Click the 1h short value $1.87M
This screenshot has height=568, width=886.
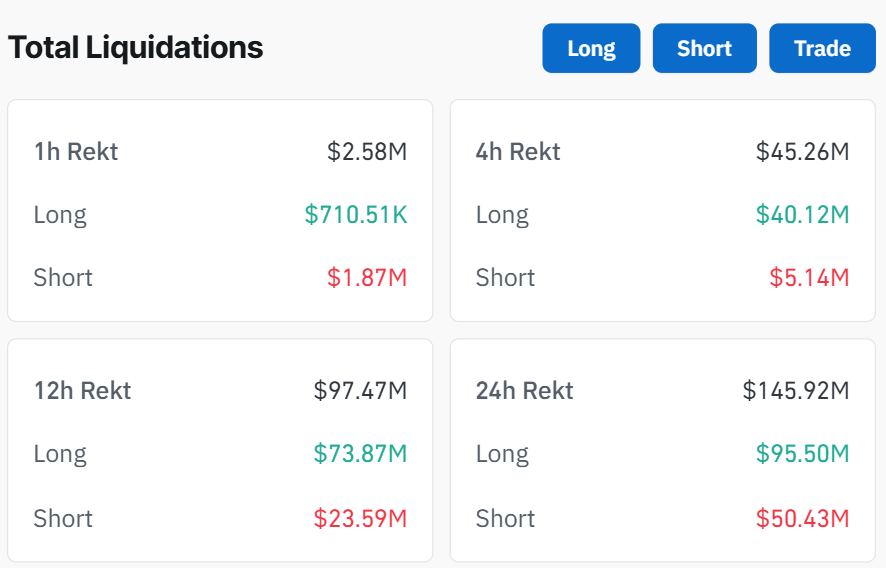click(367, 278)
